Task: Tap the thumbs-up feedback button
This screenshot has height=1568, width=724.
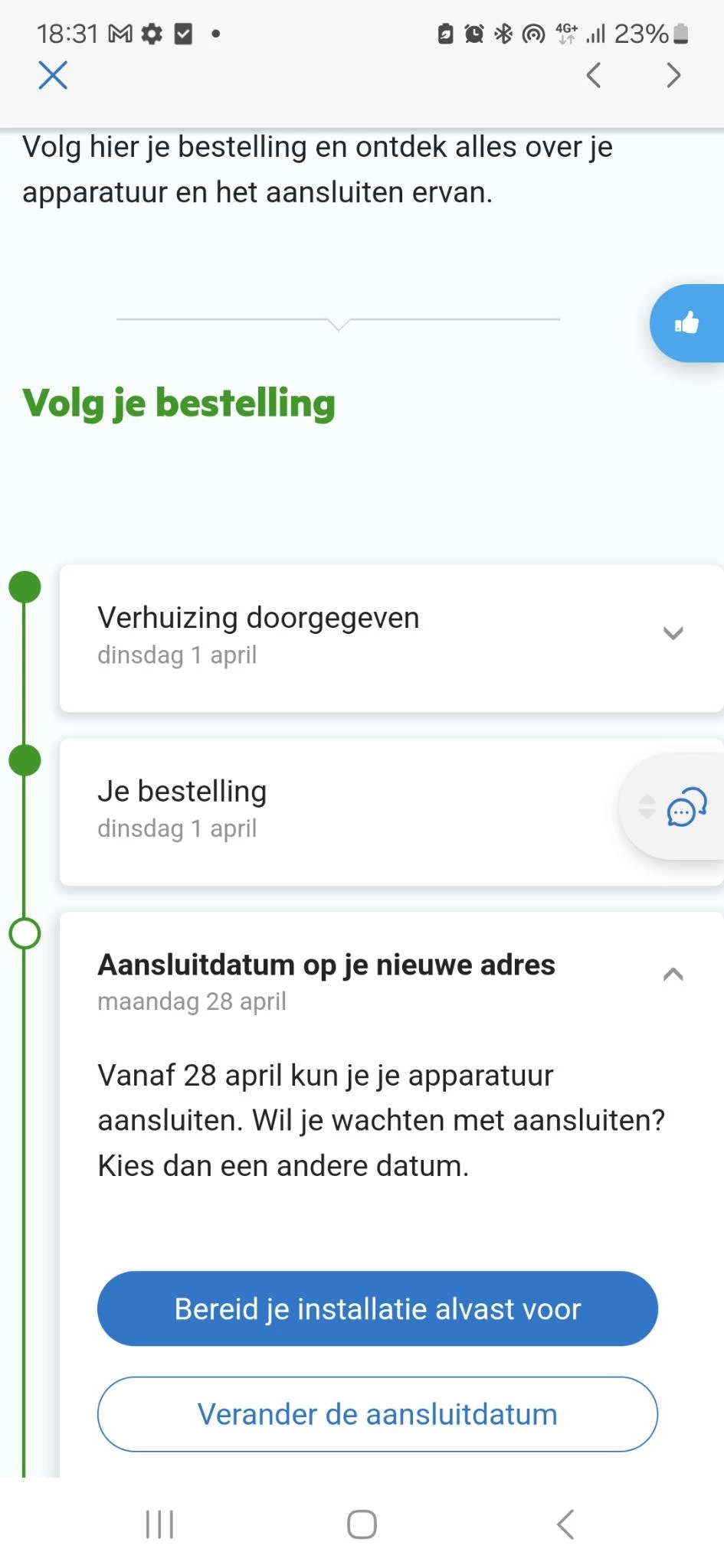Action: point(687,323)
